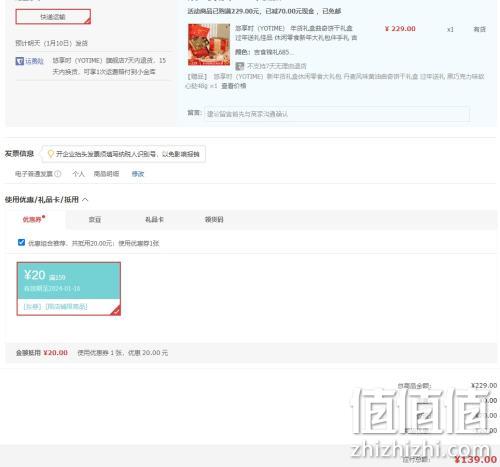
Task: Click the product title link
Action: tap(296, 33)
